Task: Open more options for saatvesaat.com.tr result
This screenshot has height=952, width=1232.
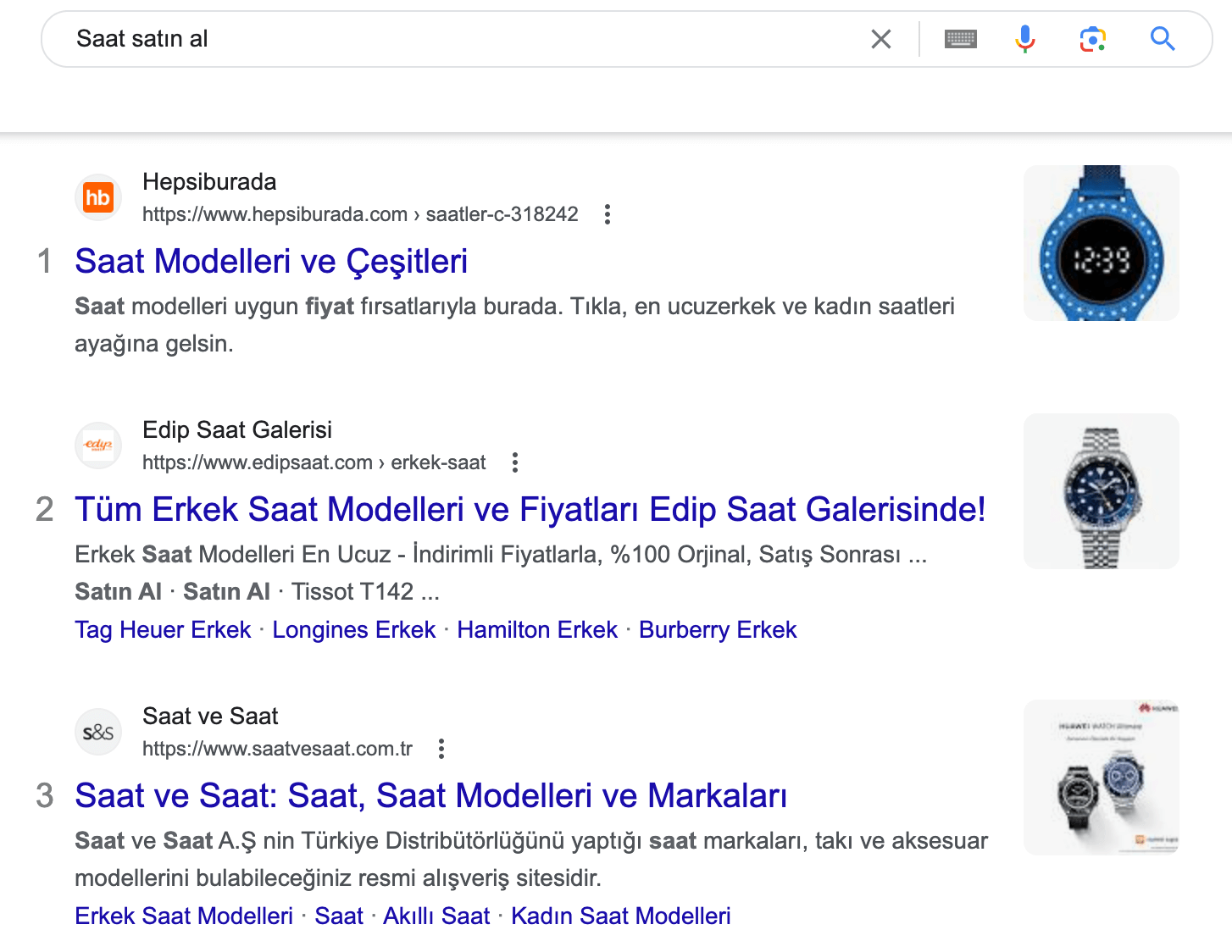Action: pos(441,749)
